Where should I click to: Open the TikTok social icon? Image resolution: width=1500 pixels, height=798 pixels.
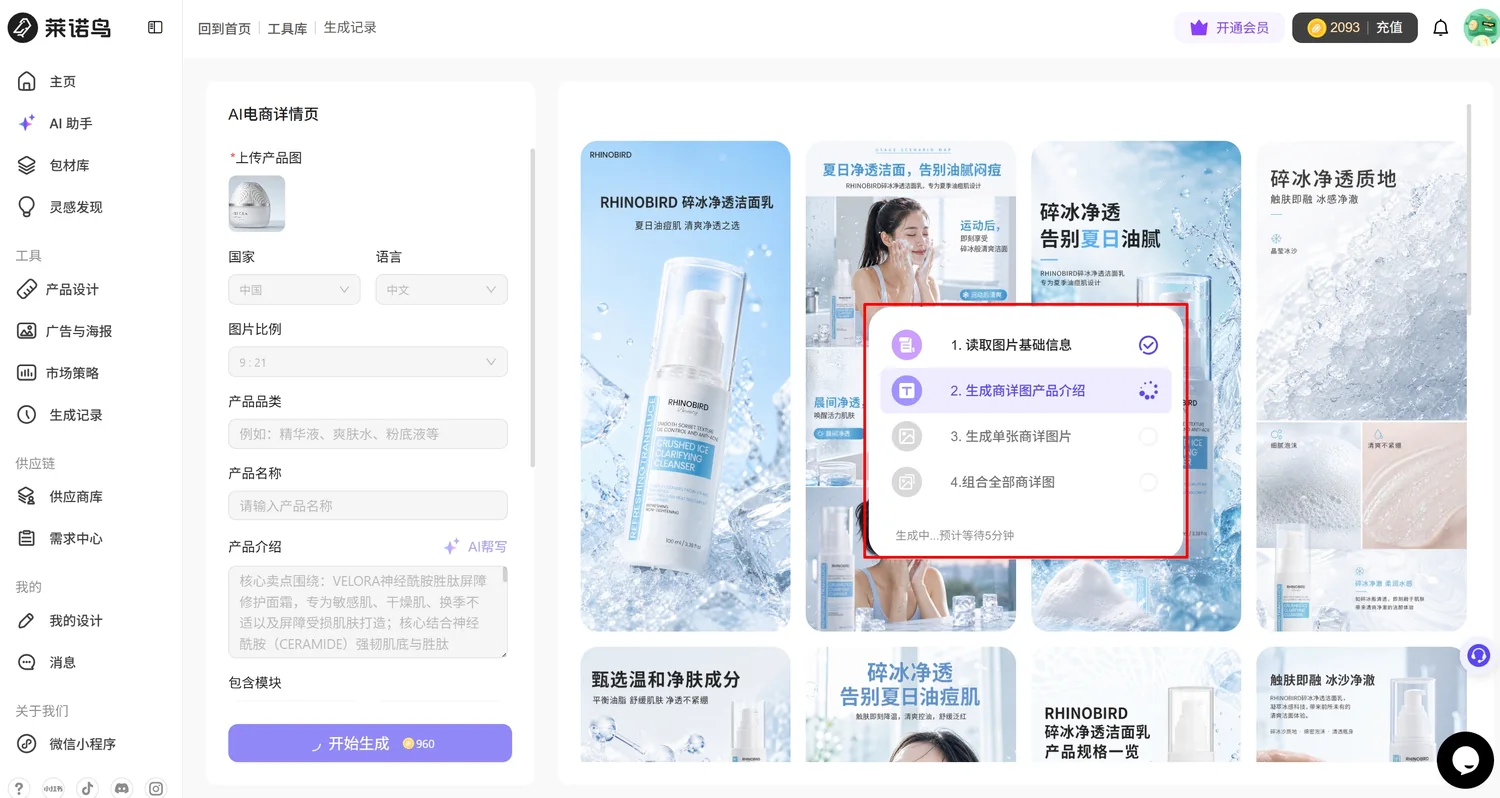88,788
